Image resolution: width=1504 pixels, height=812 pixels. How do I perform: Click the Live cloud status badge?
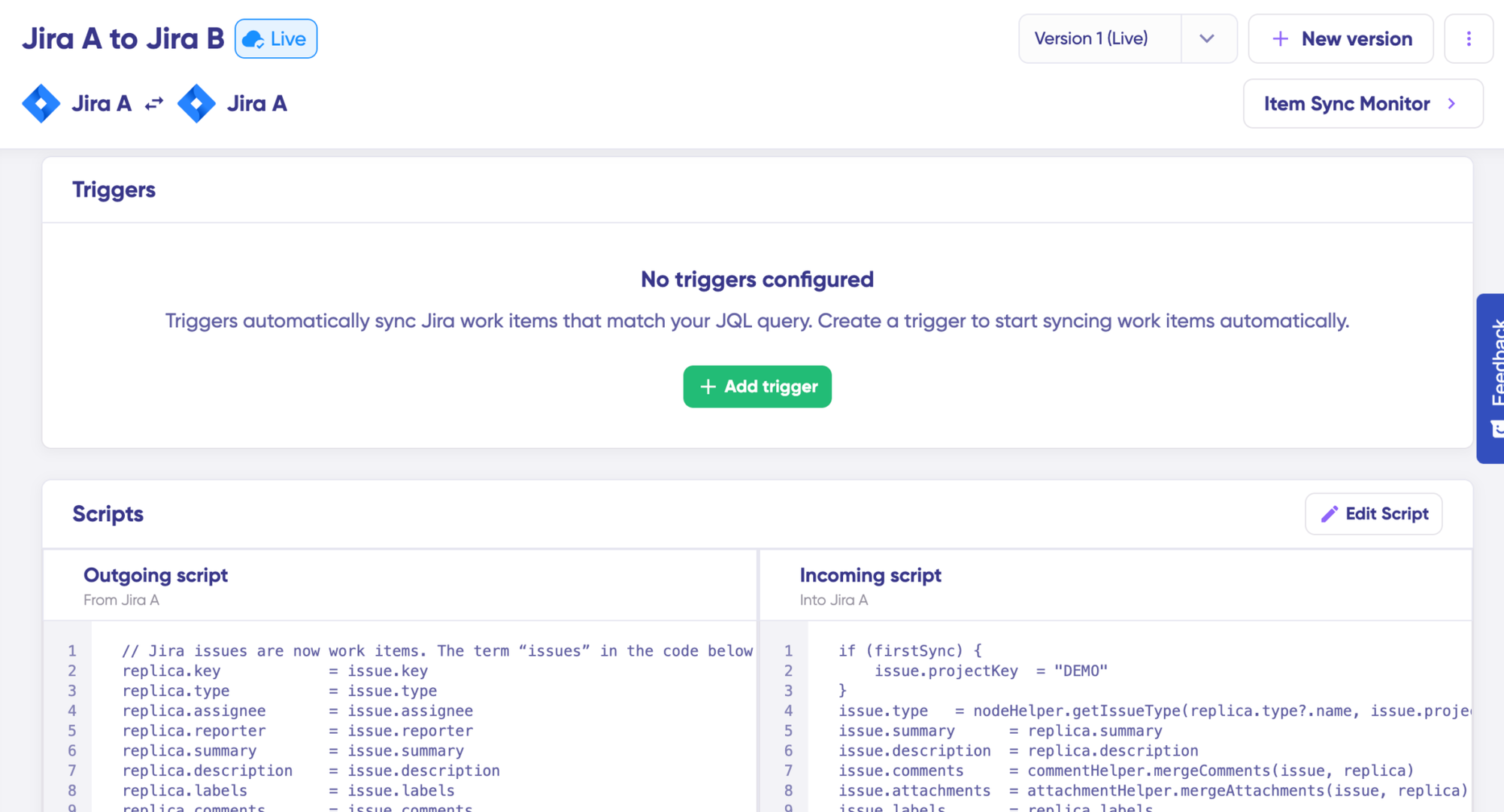(276, 39)
